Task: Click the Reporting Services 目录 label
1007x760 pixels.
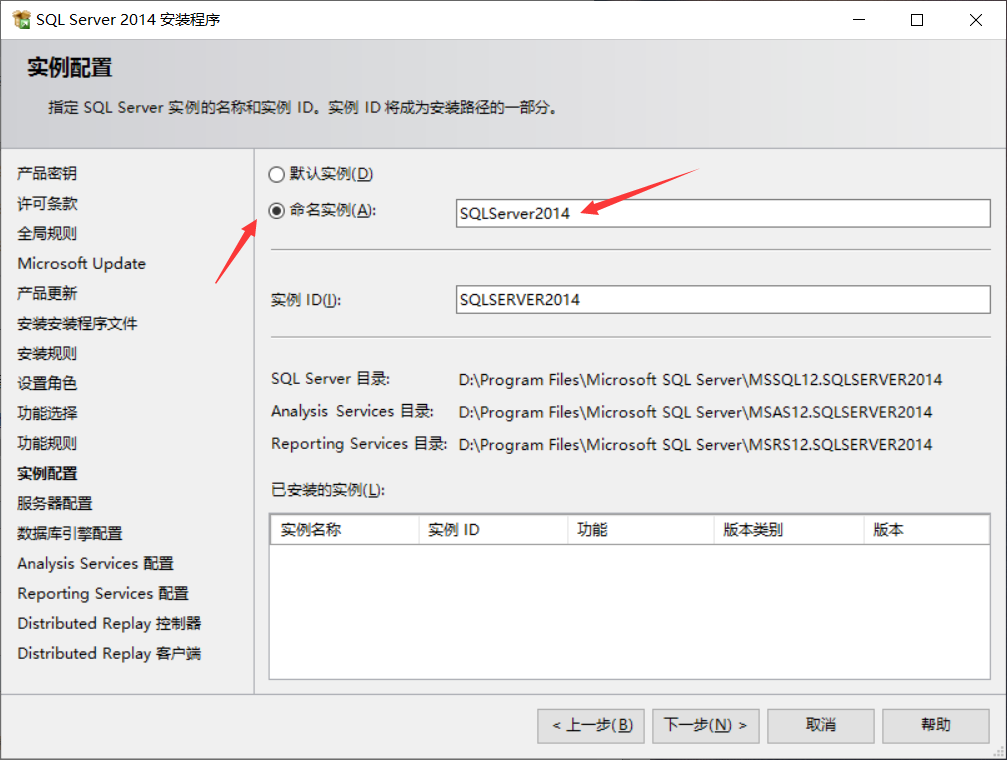Action: pyautogui.click(x=359, y=443)
